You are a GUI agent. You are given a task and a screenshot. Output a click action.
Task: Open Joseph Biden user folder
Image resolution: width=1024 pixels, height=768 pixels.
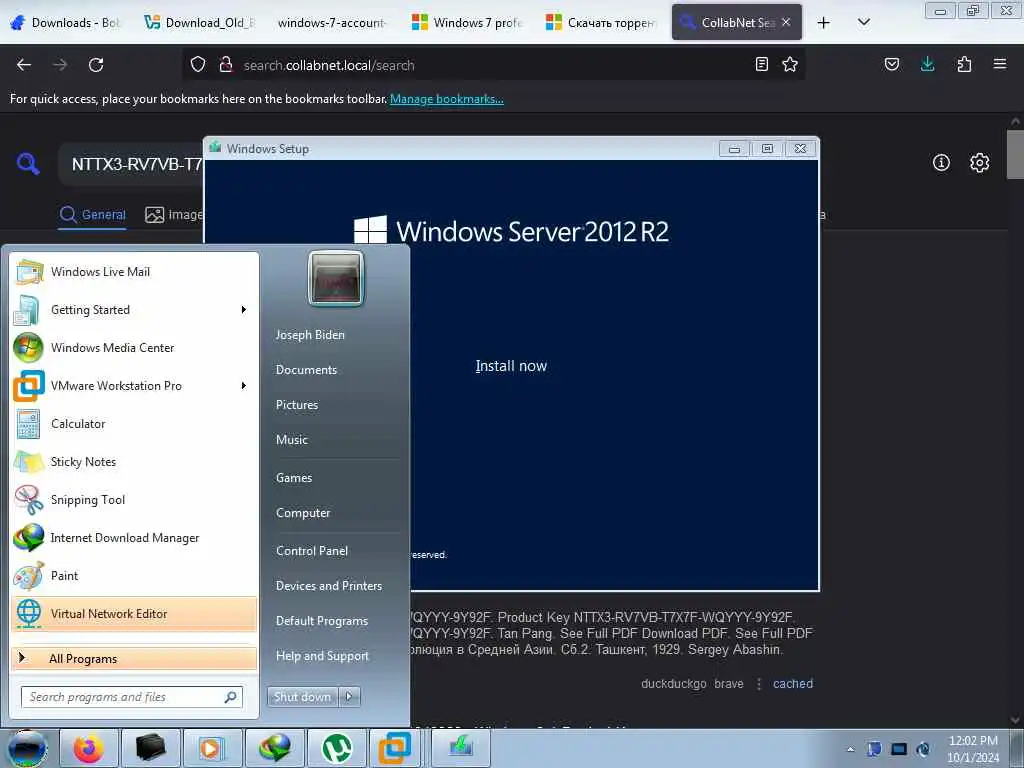coord(310,334)
